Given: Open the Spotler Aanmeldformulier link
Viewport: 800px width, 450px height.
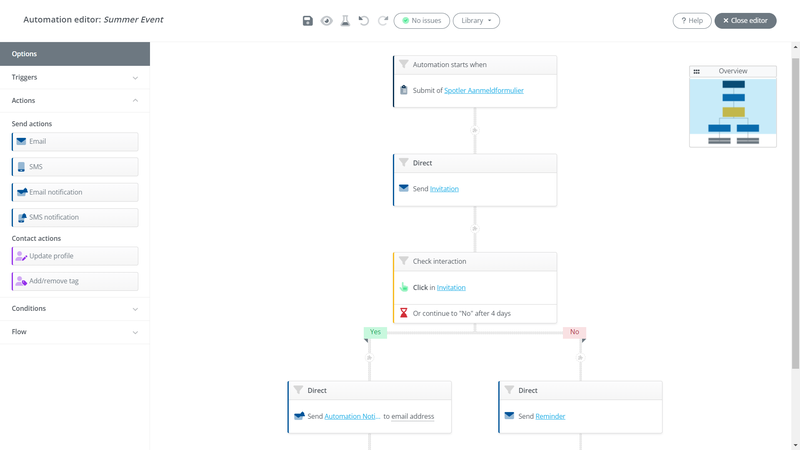Looking at the screenshot, I should click(x=484, y=90).
